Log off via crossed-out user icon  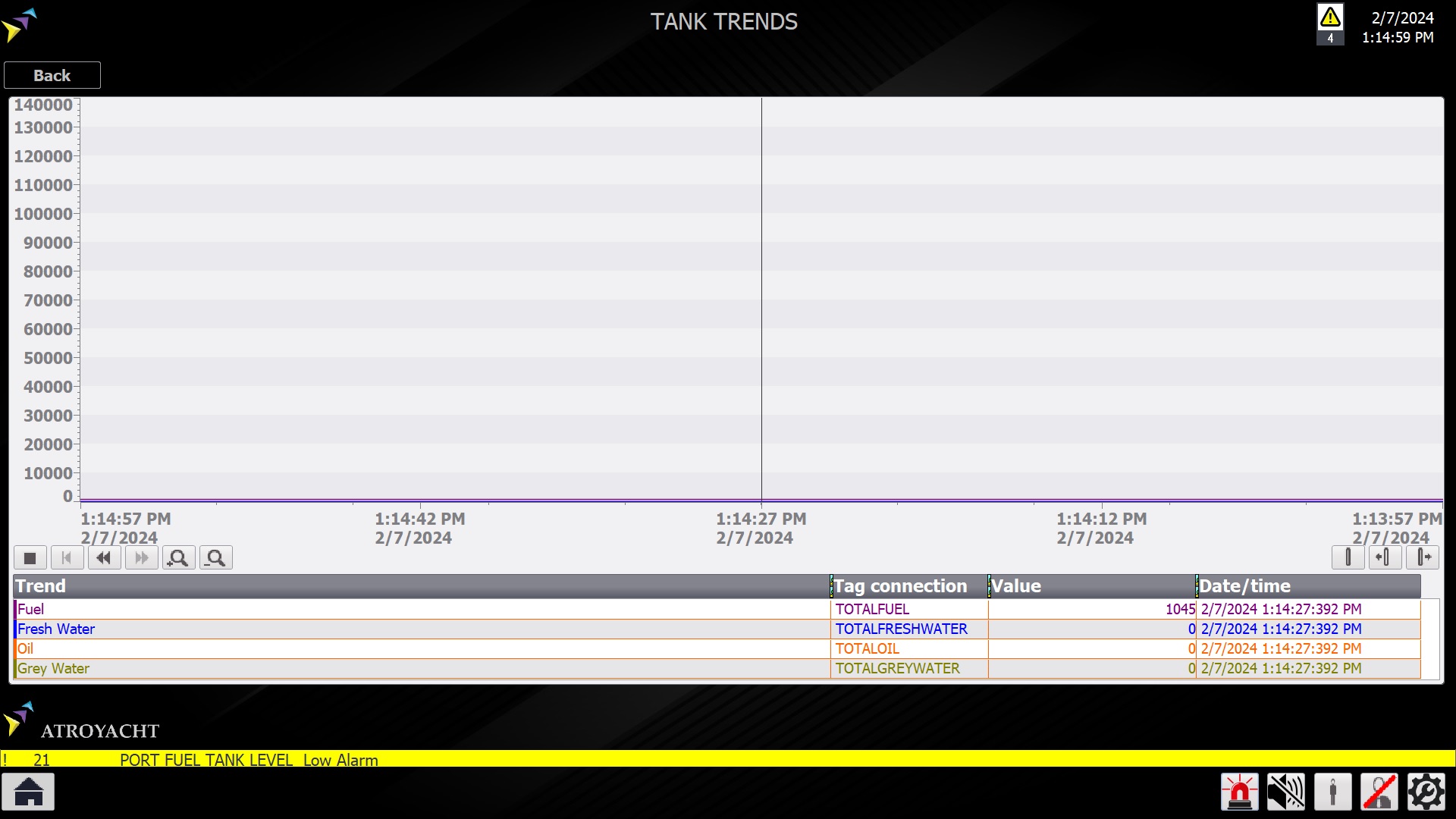pos(1379,792)
